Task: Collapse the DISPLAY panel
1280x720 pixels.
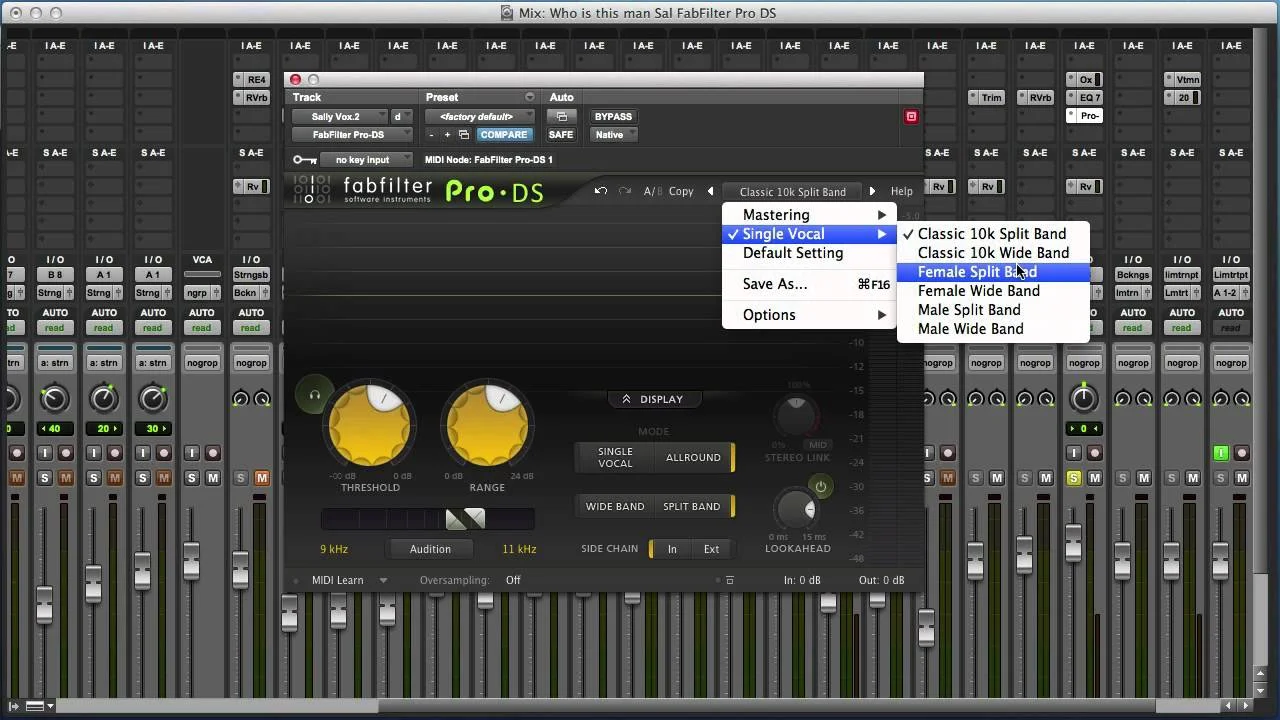Action: click(654, 399)
